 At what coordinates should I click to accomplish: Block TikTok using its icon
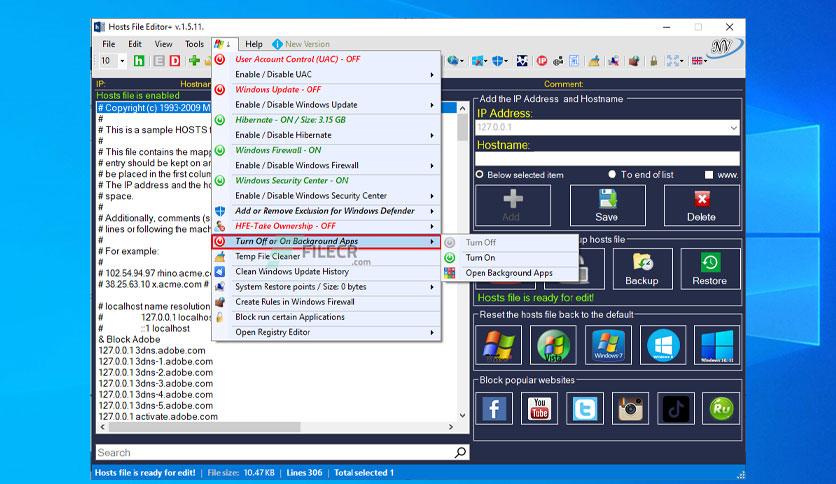click(x=676, y=408)
